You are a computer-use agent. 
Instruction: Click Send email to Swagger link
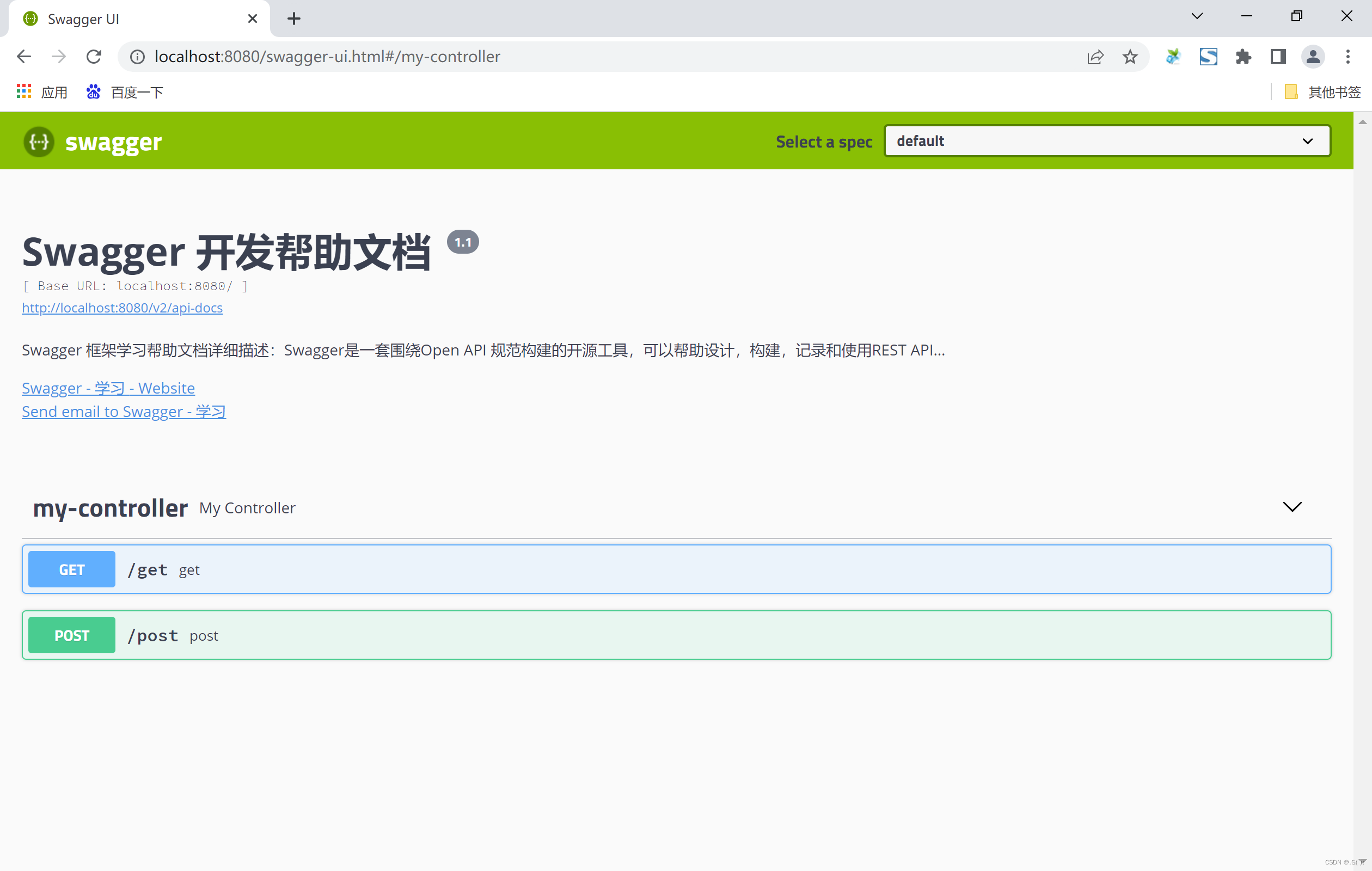click(124, 412)
